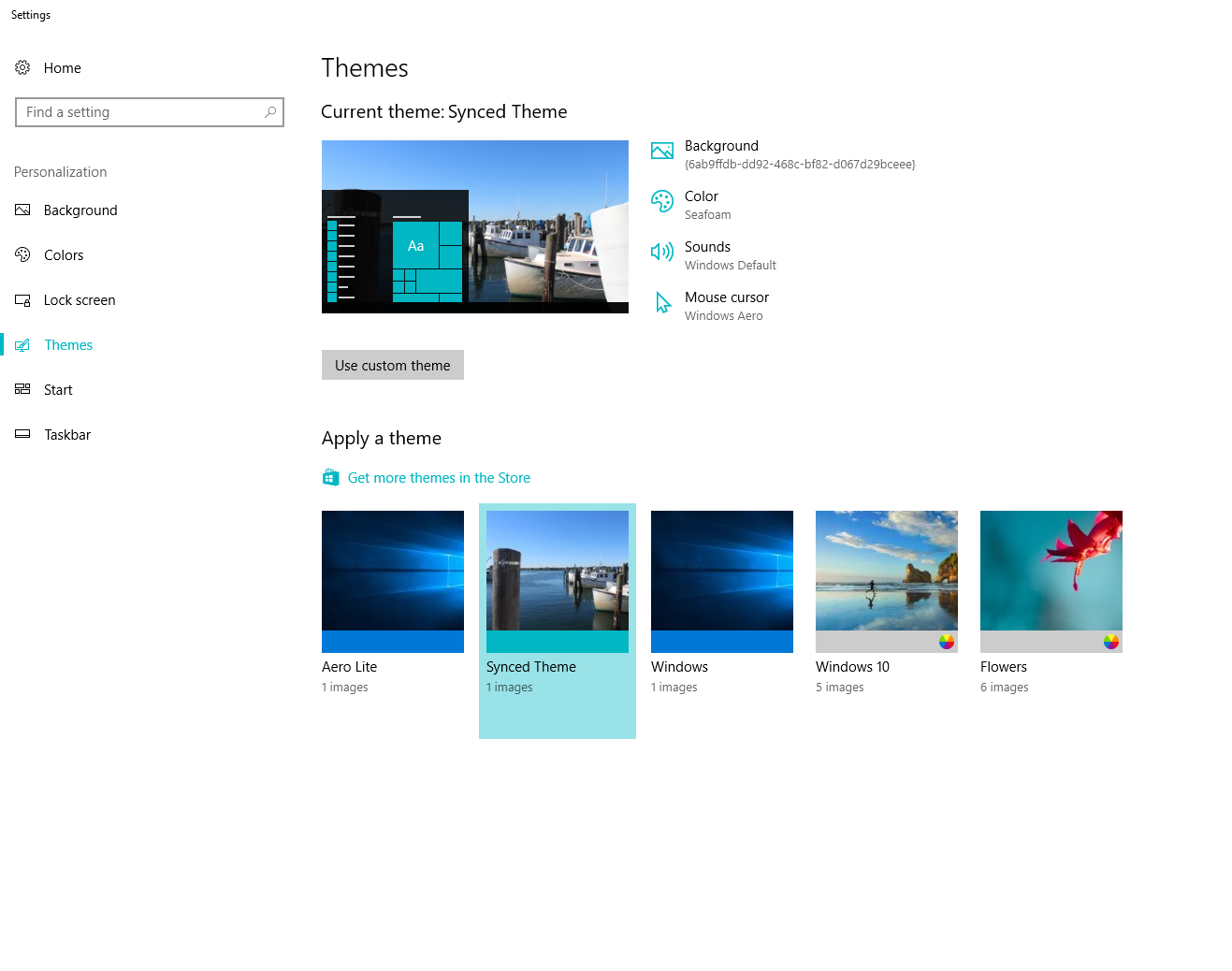Click the Seafoam Color palette icon
The image size is (1232, 971).
point(662,201)
